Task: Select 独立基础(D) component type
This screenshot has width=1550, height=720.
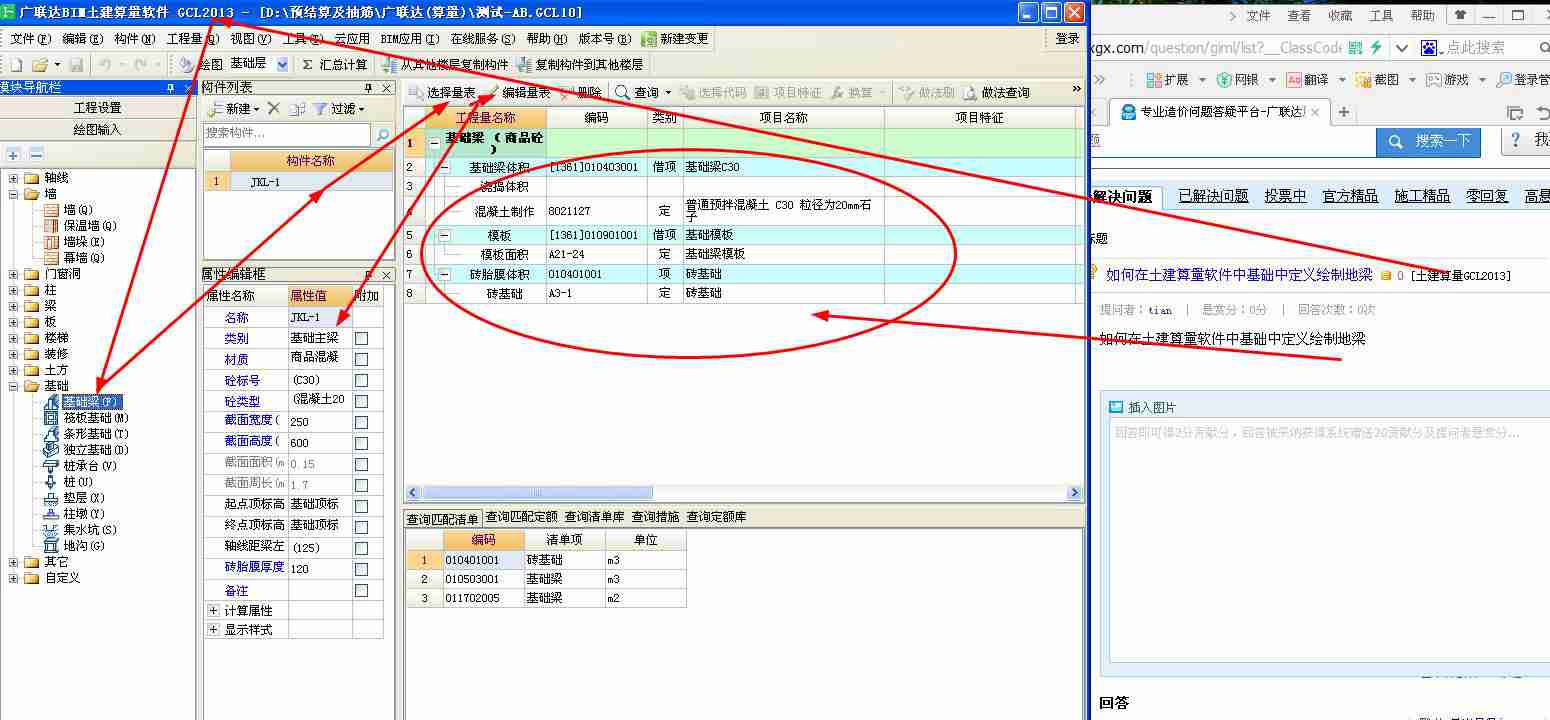Action: [x=96, y=450]
